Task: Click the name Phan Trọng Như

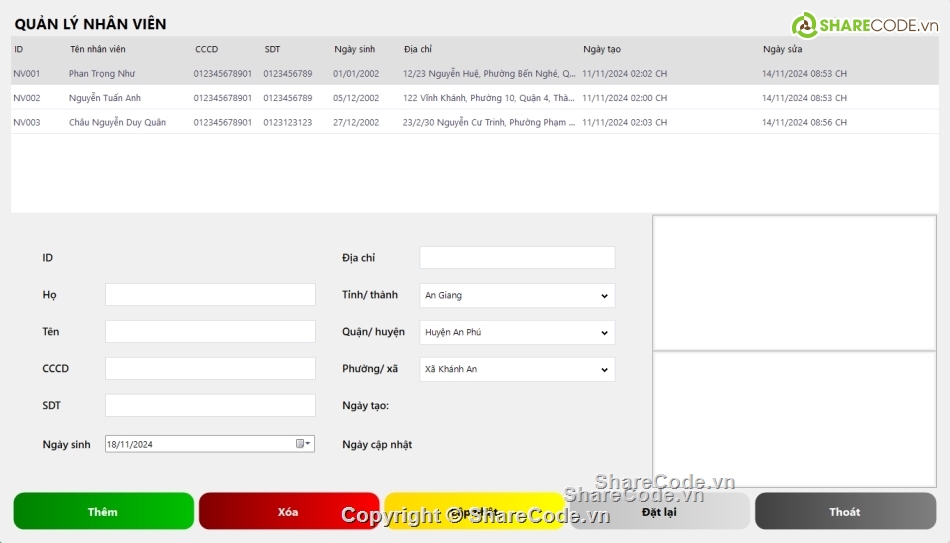Action: 102,73
